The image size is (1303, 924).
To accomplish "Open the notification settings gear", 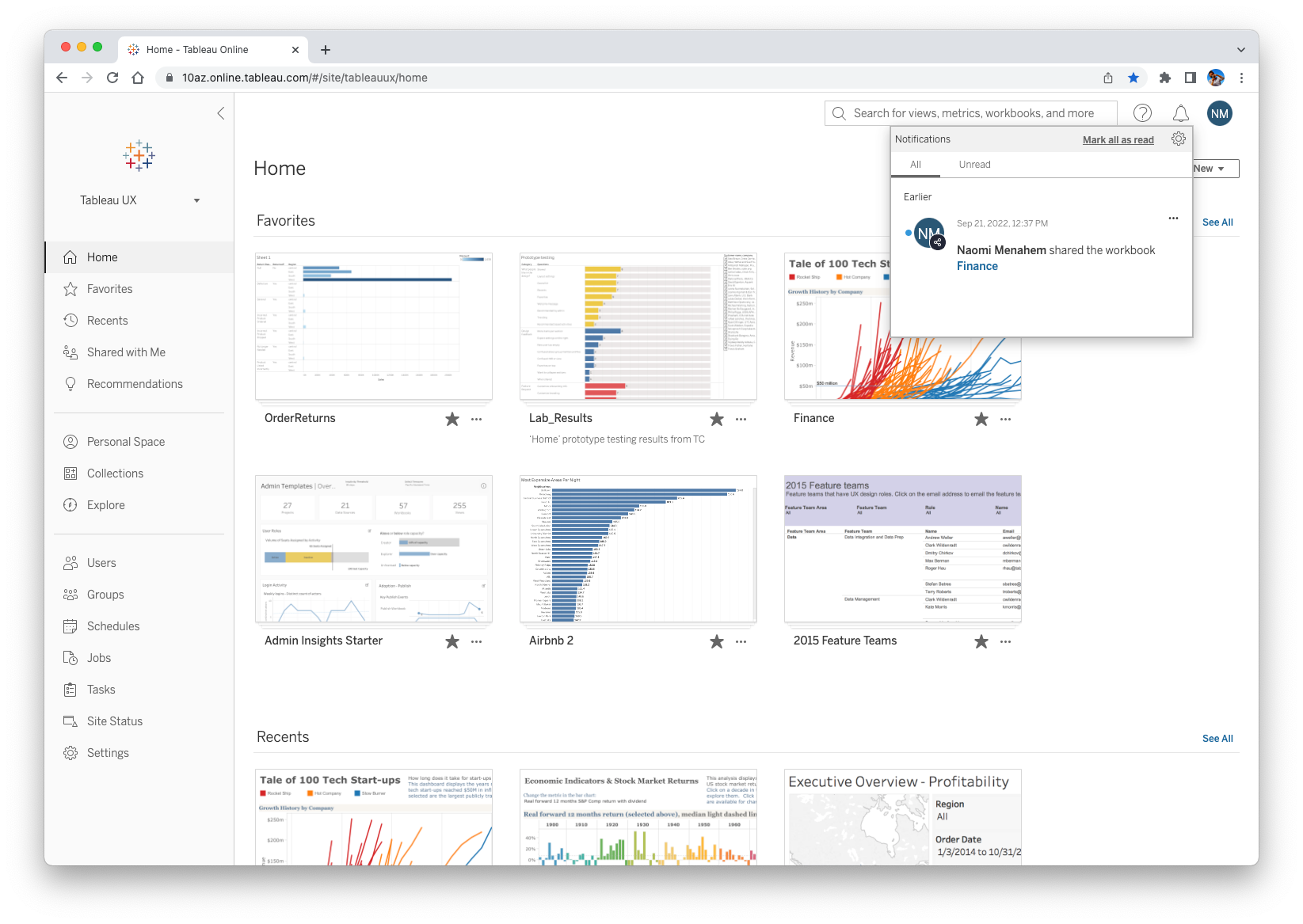I will [x=1179, y=139].
